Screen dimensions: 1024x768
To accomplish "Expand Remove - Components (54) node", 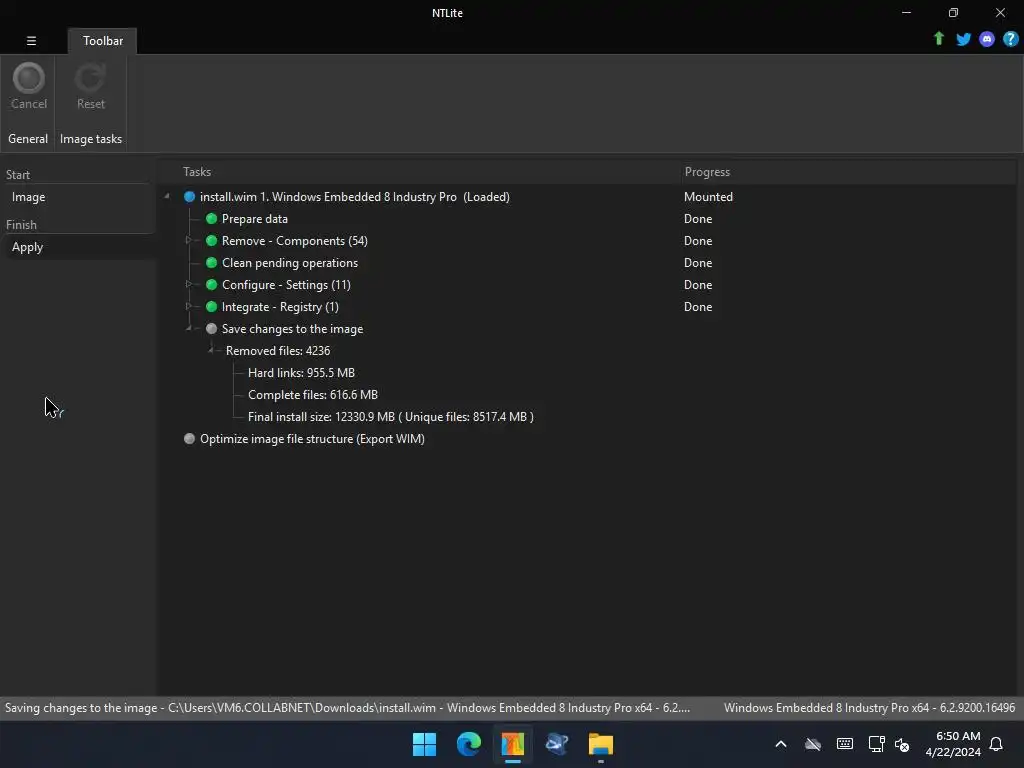I will tap(189, 240).
